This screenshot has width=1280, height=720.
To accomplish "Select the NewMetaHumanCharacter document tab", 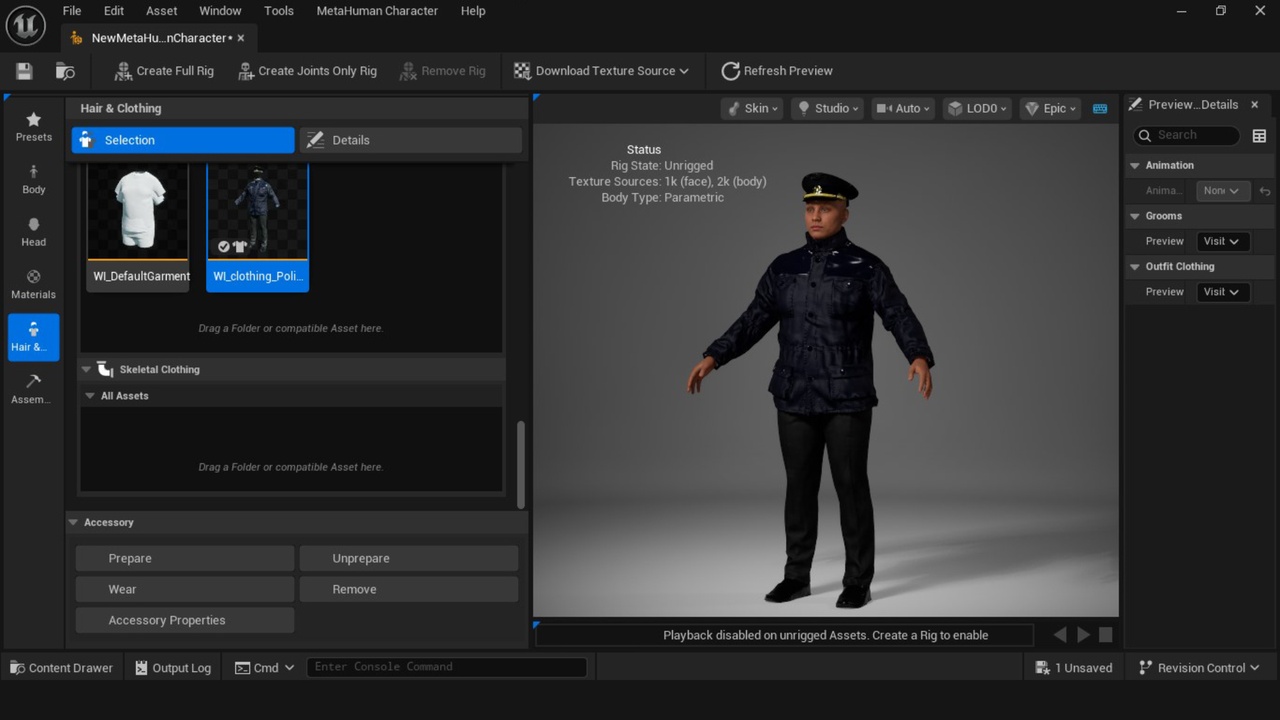I will point(158,38).
